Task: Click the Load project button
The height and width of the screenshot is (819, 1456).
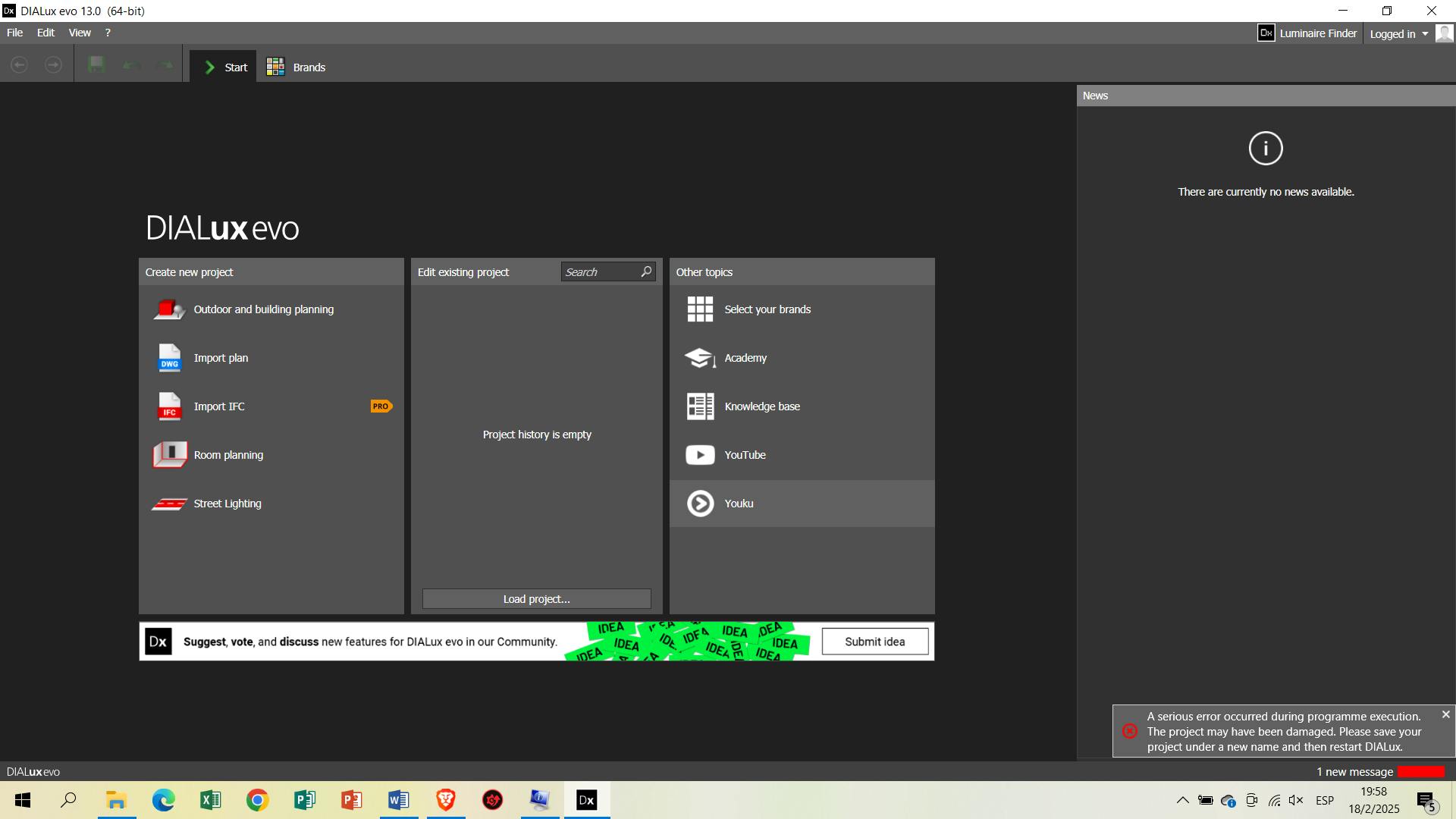Action: tap(536, 599)
